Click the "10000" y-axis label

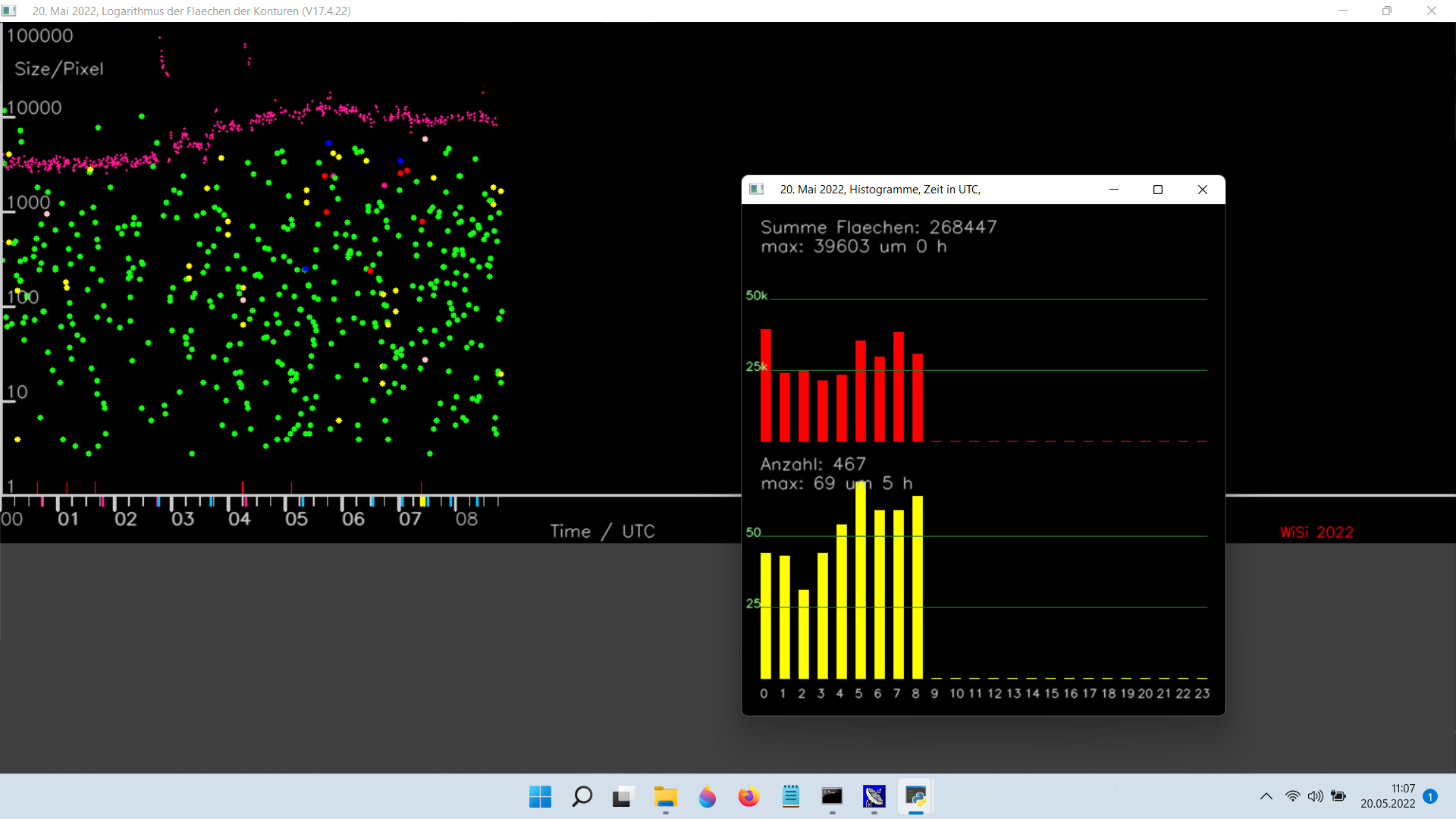pyautogui.click(x=35, y=108)
